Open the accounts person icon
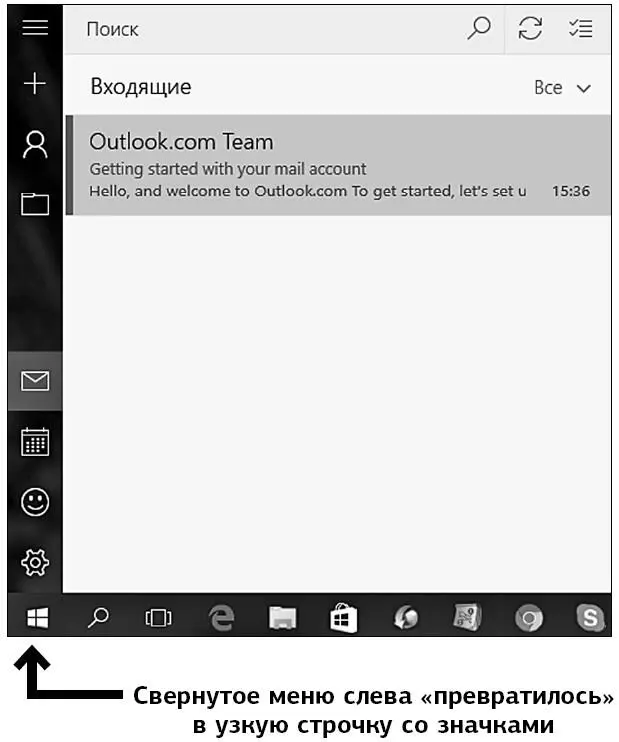This screenshot has height=742, width=619. (35, 144)
